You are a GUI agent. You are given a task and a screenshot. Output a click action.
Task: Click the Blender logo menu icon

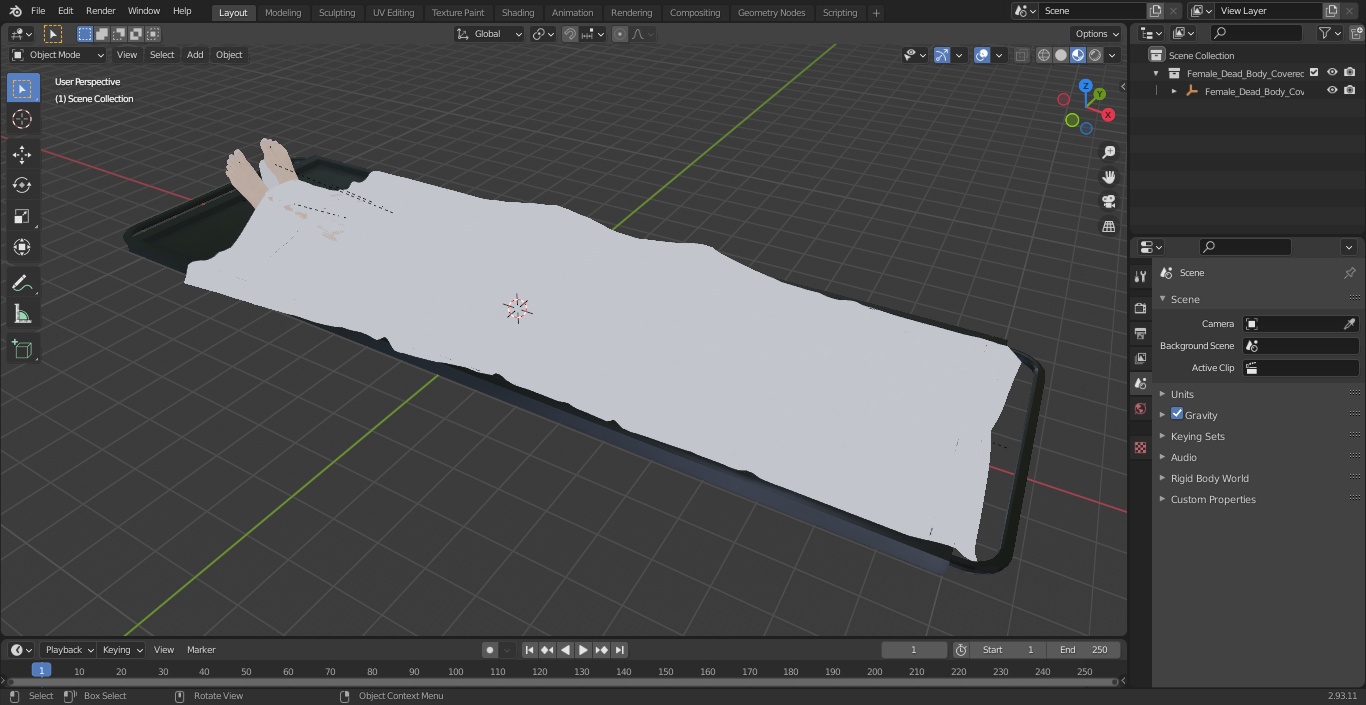15,11
